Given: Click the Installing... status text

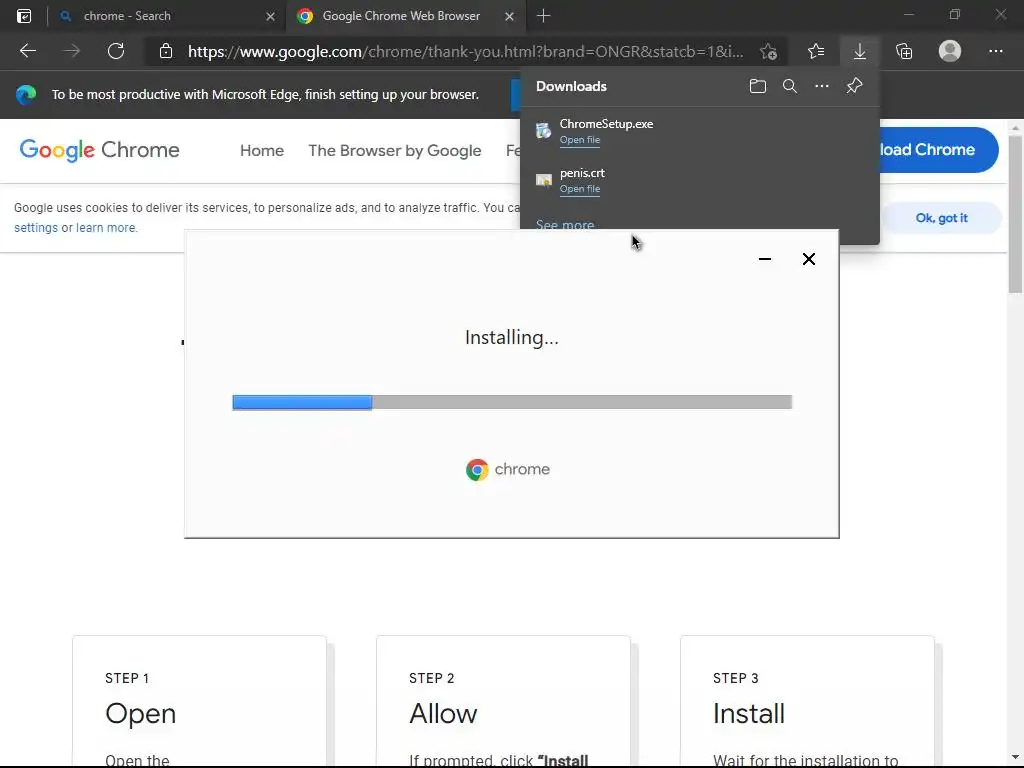Looking at the screenshot, I should coord(511,338).
